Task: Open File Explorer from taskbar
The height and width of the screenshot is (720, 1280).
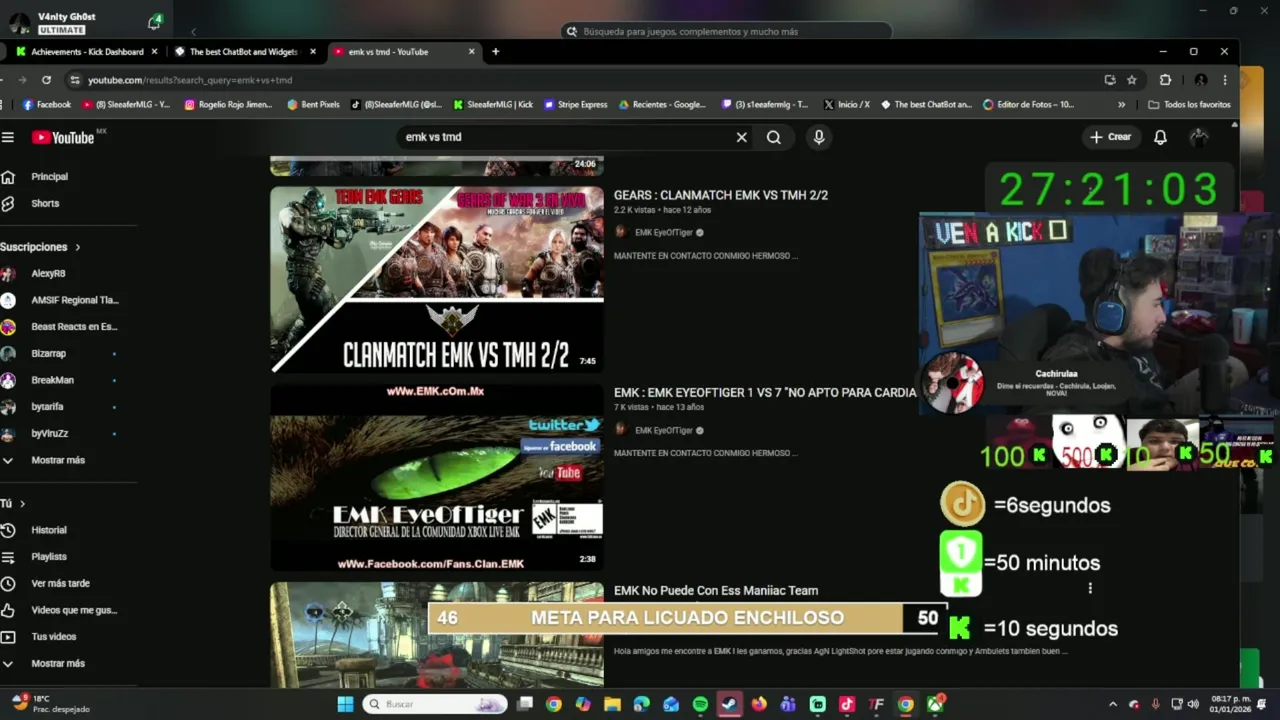Action: click(x=612, y=704)
